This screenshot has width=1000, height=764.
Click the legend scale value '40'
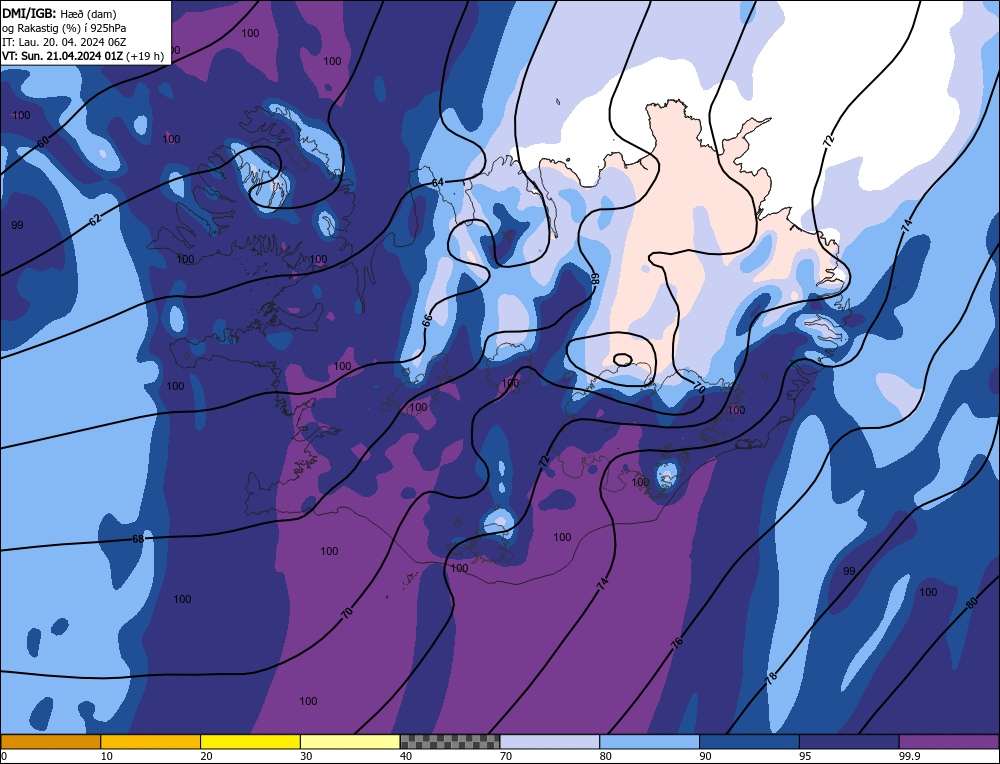(406, 756)
